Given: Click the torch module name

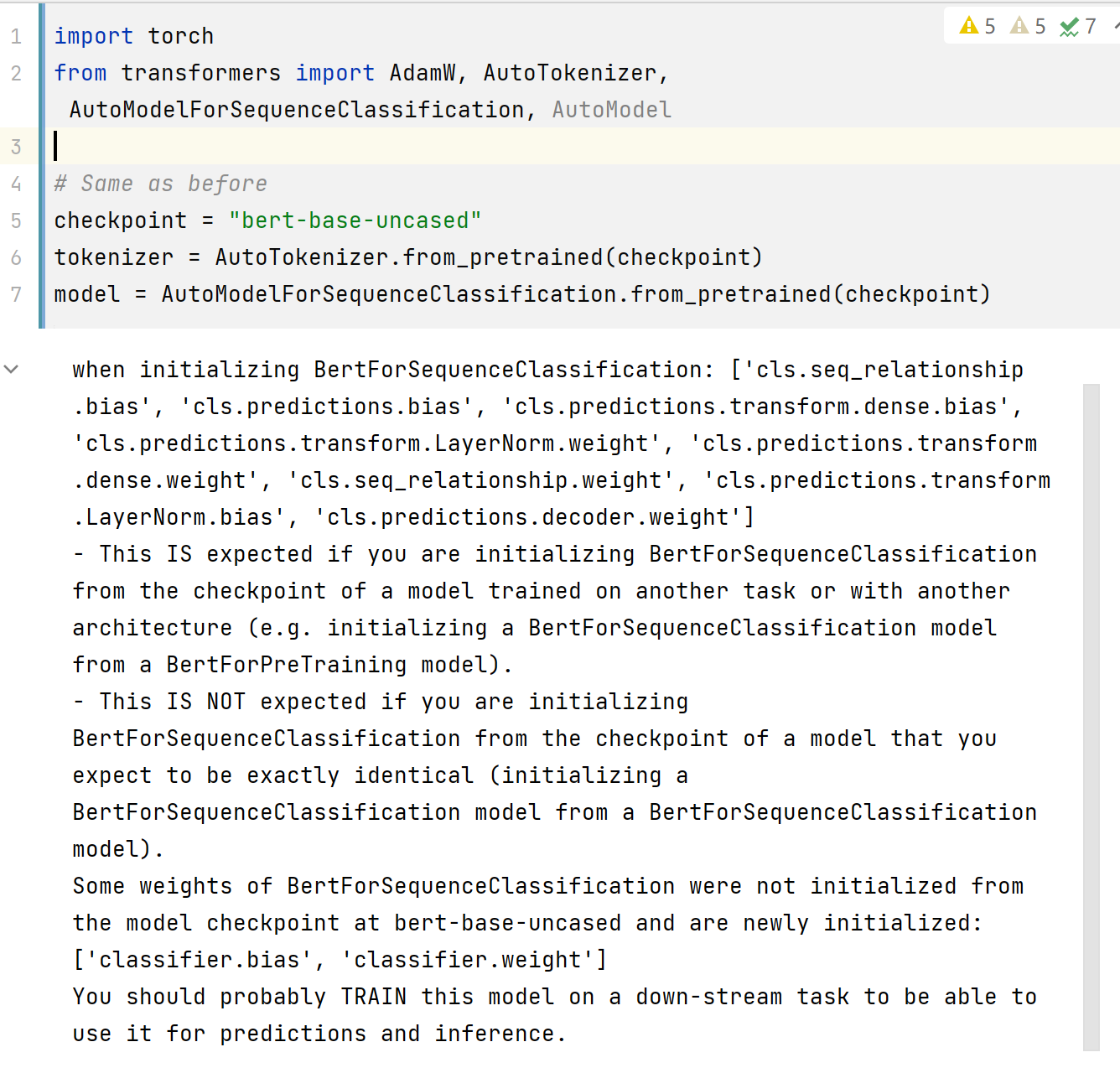Looking at the screenshot, I should (x=180, y=36).
